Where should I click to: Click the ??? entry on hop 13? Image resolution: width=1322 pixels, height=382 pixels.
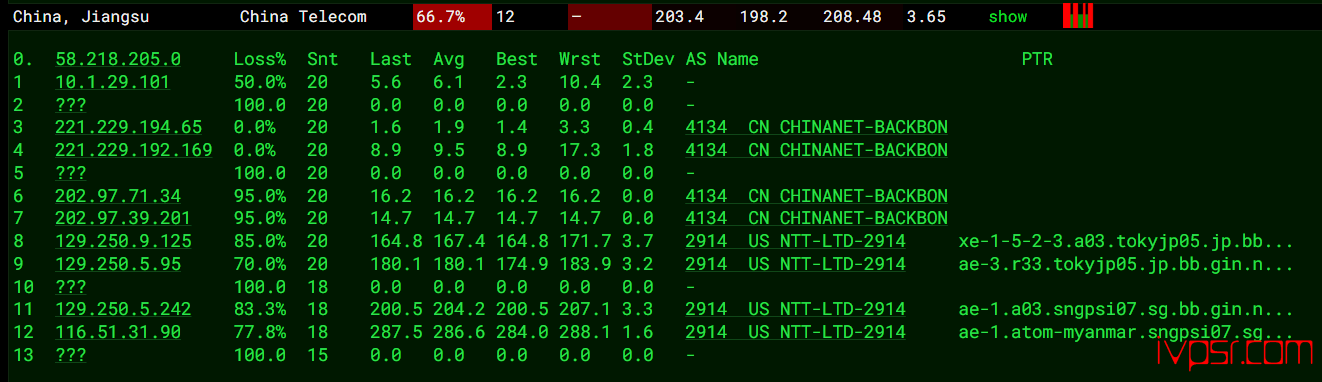[71, 355]
